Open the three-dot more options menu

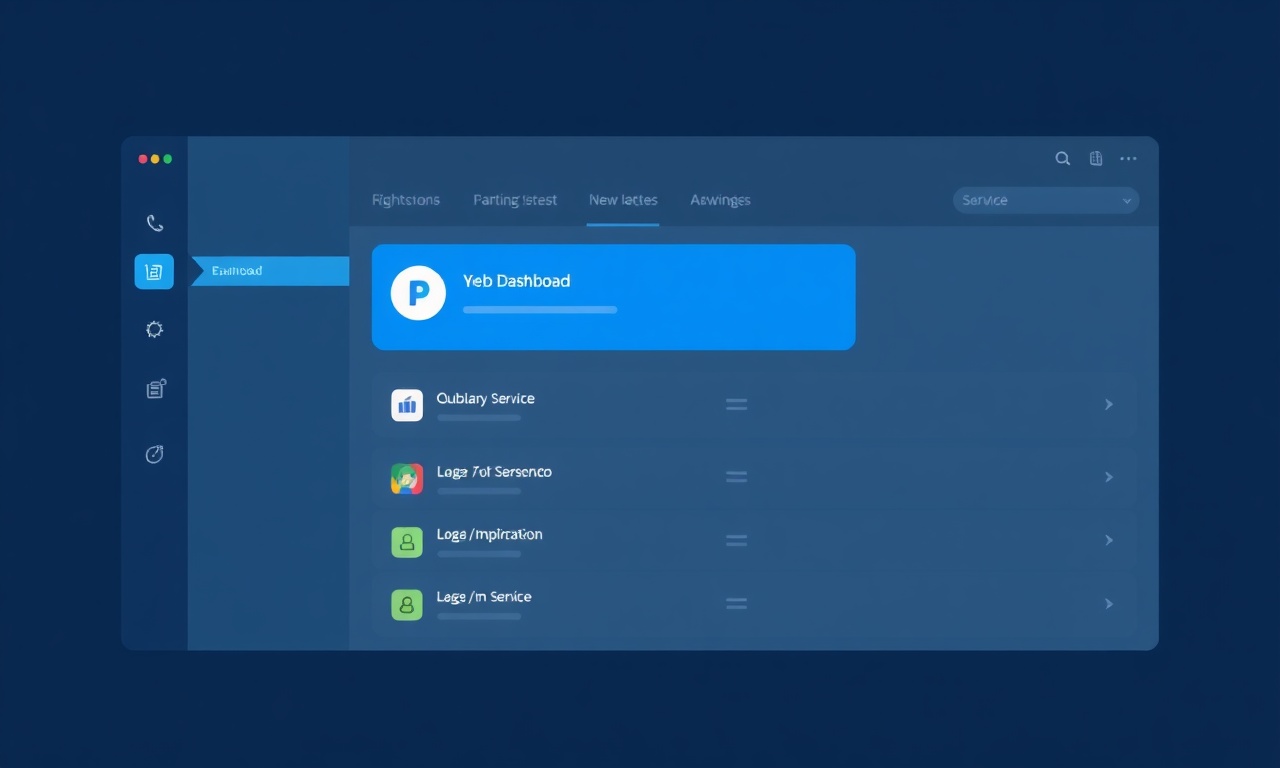(1128, 158)
